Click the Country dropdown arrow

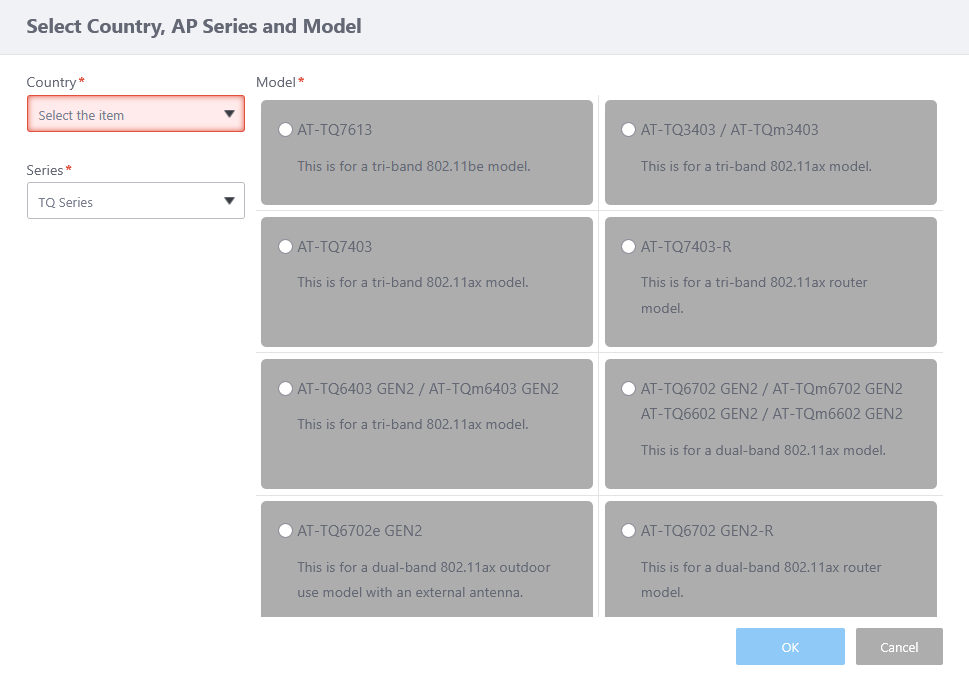coord(229,114)
